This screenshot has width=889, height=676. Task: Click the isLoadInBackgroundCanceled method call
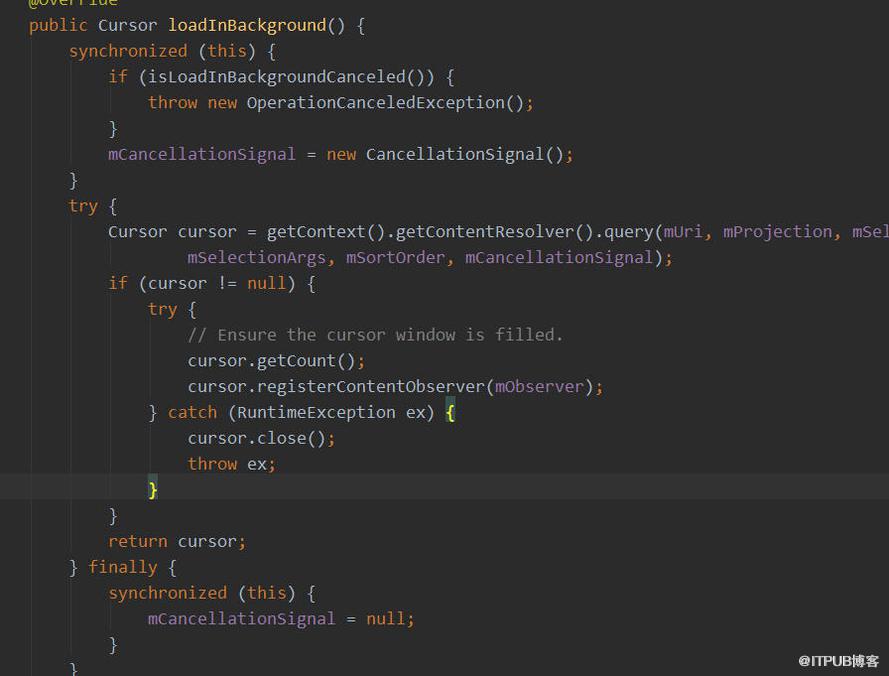277,77
